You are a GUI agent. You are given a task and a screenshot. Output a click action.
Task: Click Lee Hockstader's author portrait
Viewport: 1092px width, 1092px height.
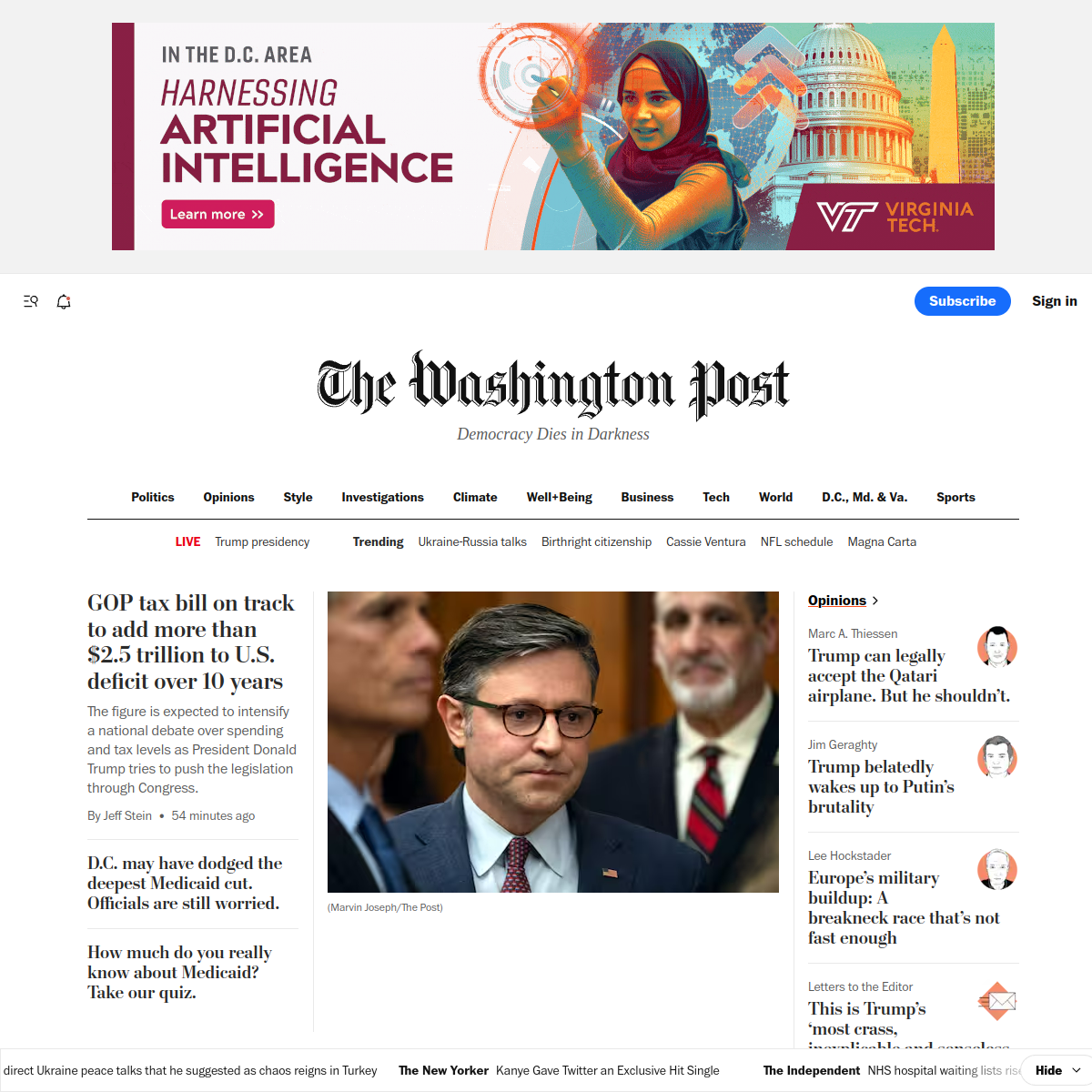[997, 869]
